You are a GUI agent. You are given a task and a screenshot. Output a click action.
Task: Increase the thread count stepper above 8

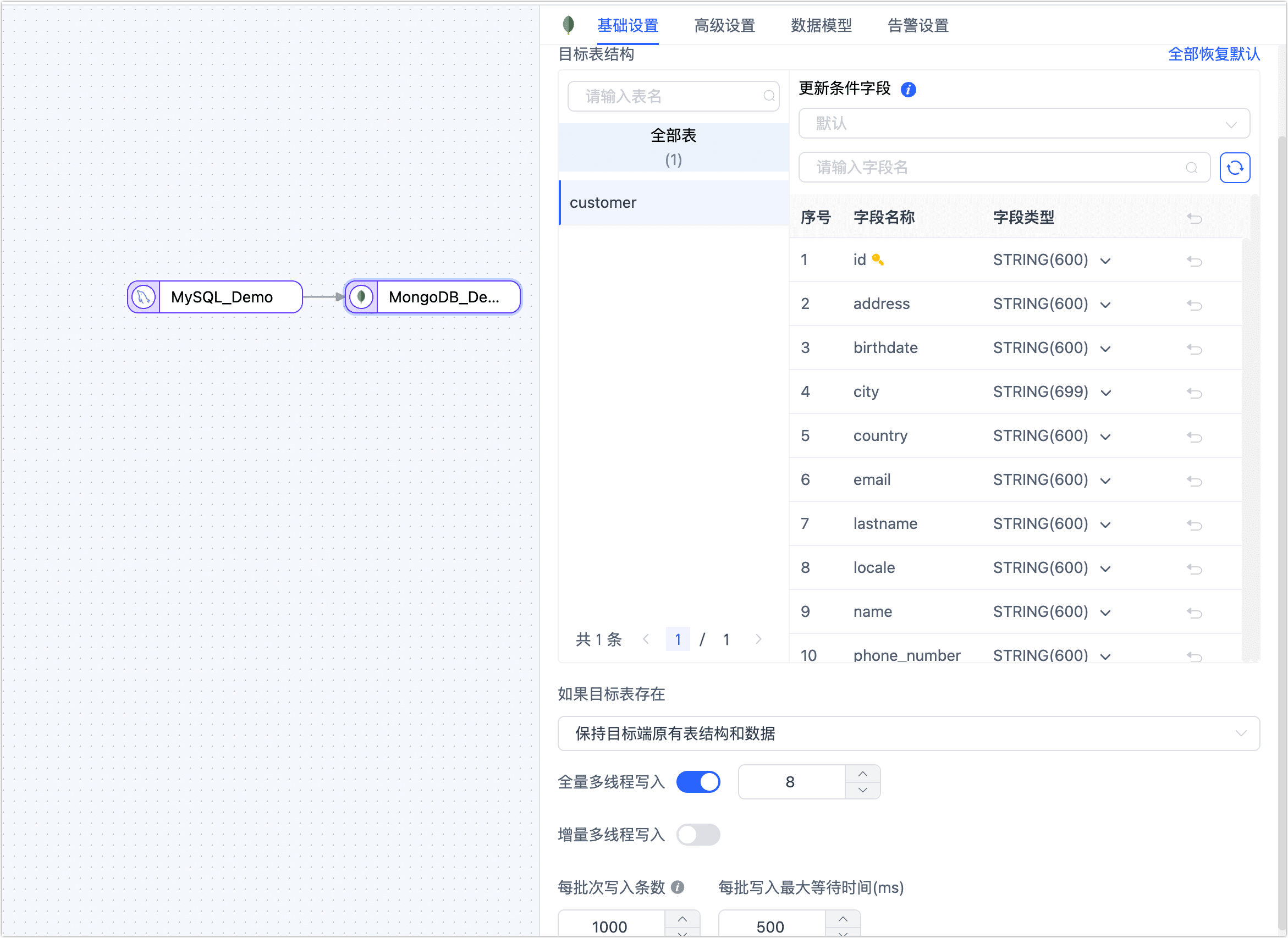click(x=862, y=774)
